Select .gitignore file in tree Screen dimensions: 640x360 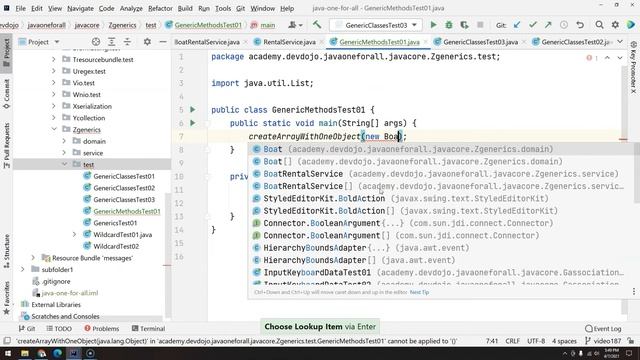pyautogui.click(x=56, y=281)
